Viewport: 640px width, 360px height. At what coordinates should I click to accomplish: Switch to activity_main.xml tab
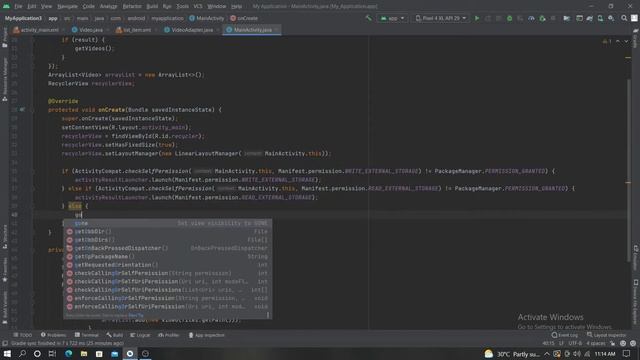click(x=36, y=30)
